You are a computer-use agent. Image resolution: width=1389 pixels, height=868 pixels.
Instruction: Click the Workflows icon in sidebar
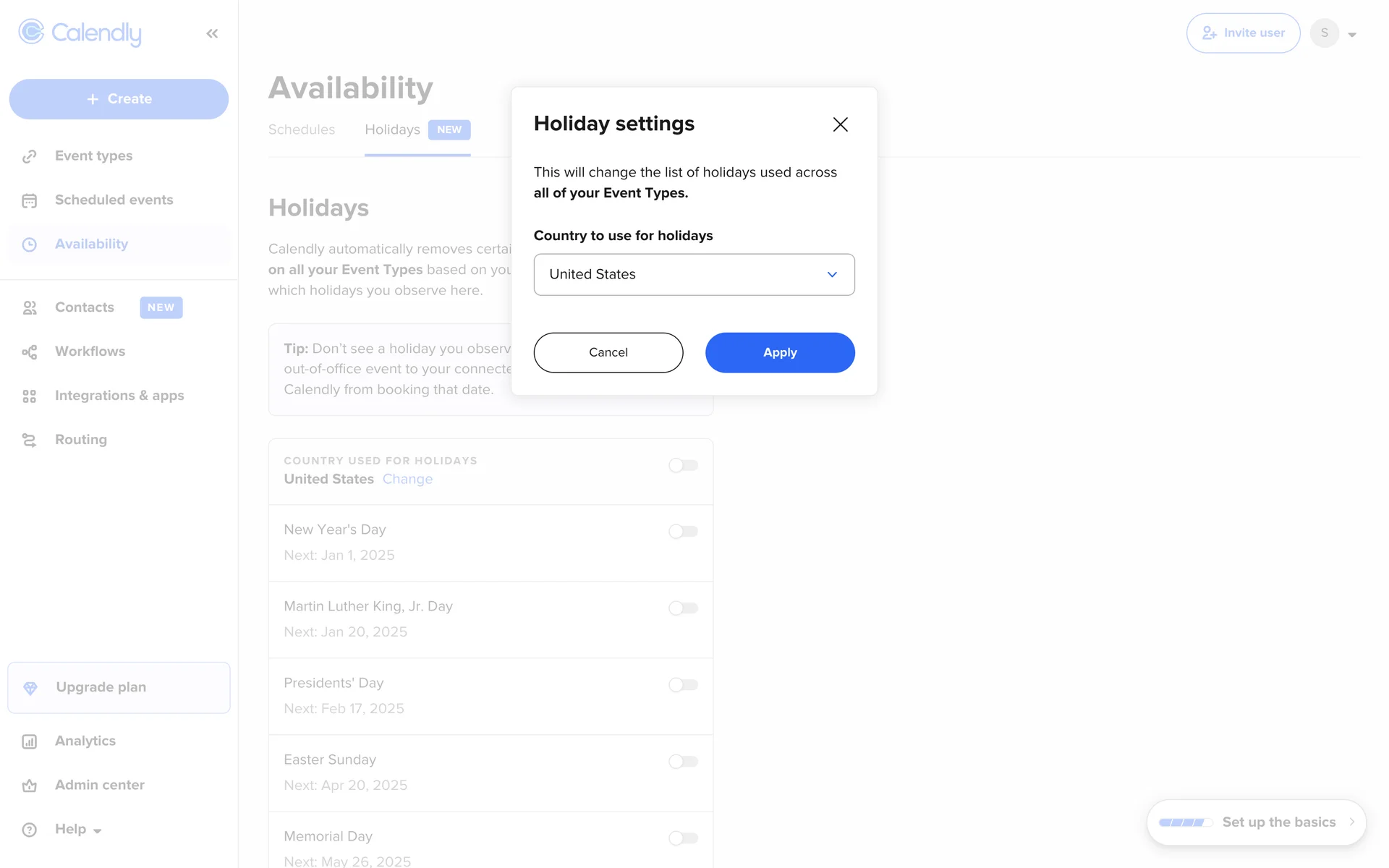pyautogui.click(x=30, y=352)
